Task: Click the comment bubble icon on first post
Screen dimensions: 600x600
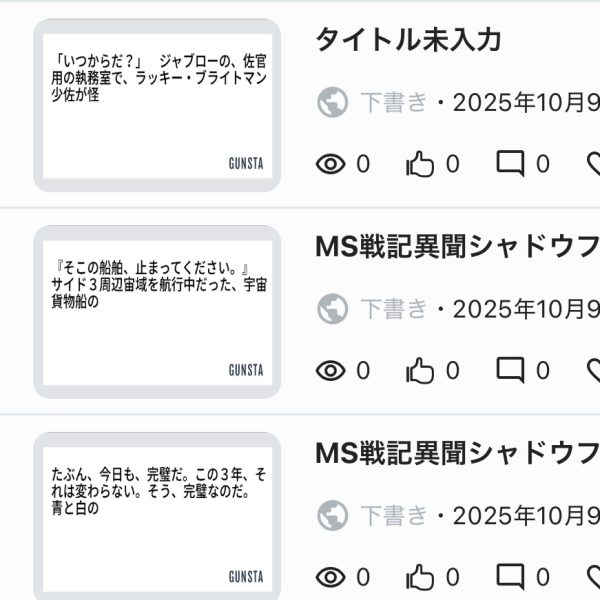Action: click(x=511, y=164)
